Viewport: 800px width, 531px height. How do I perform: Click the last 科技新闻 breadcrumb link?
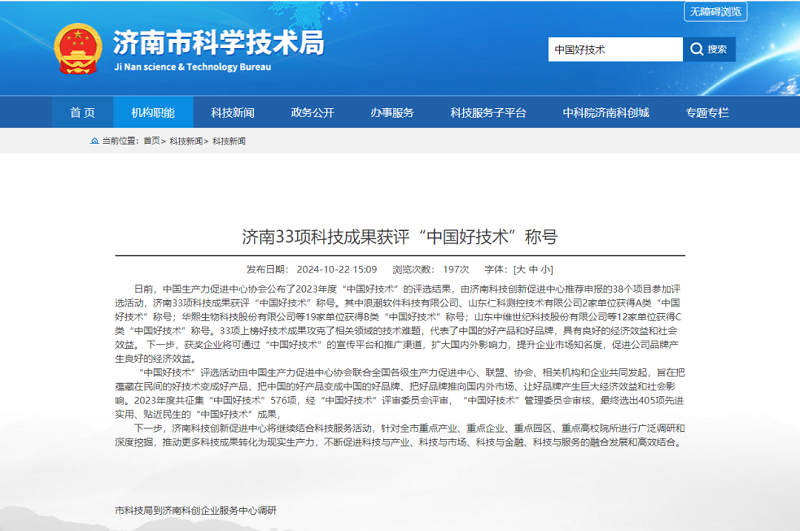click(x=228, y=141)
